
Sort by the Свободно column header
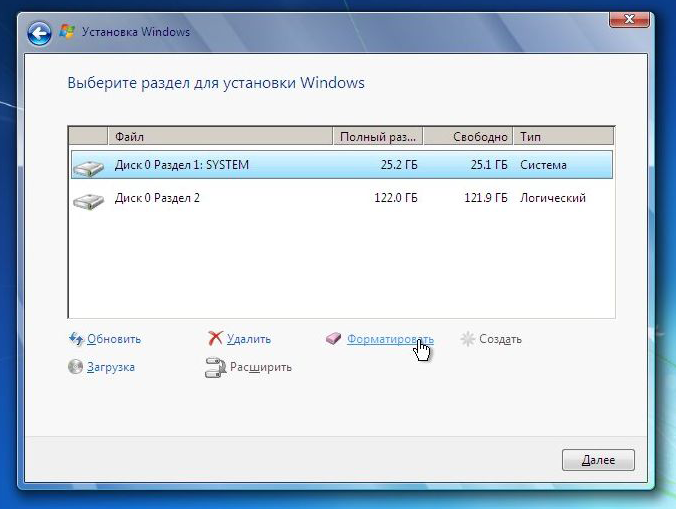pyautogui.click(x=468, y=137)
